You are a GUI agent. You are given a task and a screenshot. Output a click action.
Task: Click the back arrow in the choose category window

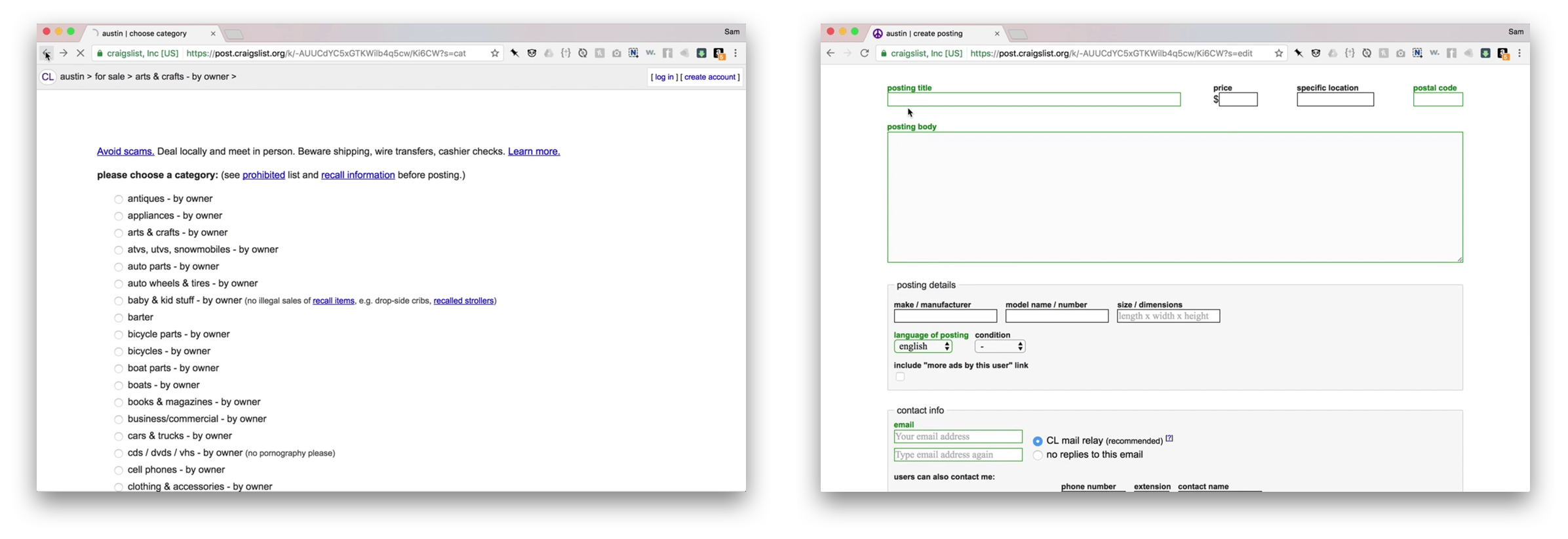(46, 53)
